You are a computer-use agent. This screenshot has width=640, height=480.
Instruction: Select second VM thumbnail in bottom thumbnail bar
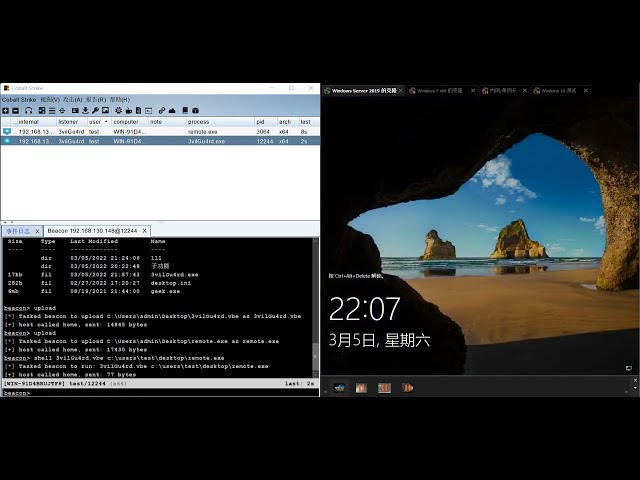361,388
